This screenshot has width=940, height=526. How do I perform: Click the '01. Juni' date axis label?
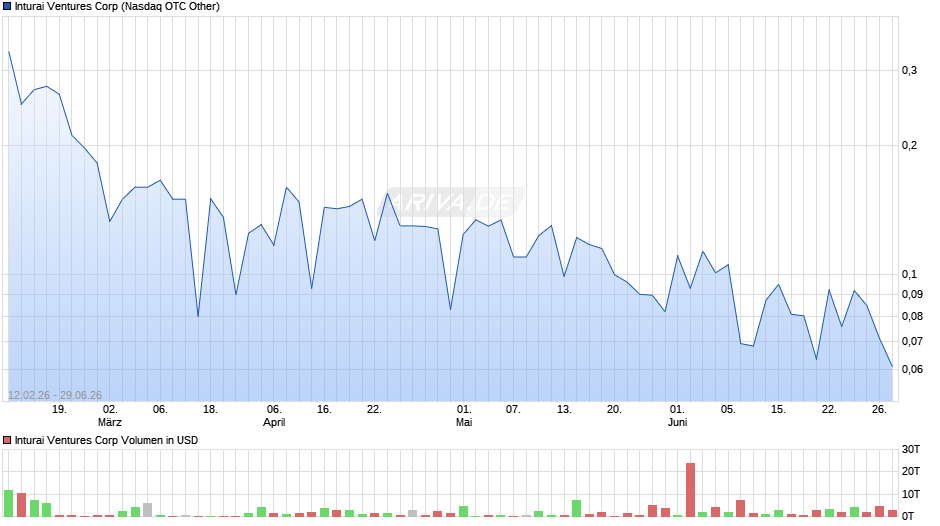(677, 416)
